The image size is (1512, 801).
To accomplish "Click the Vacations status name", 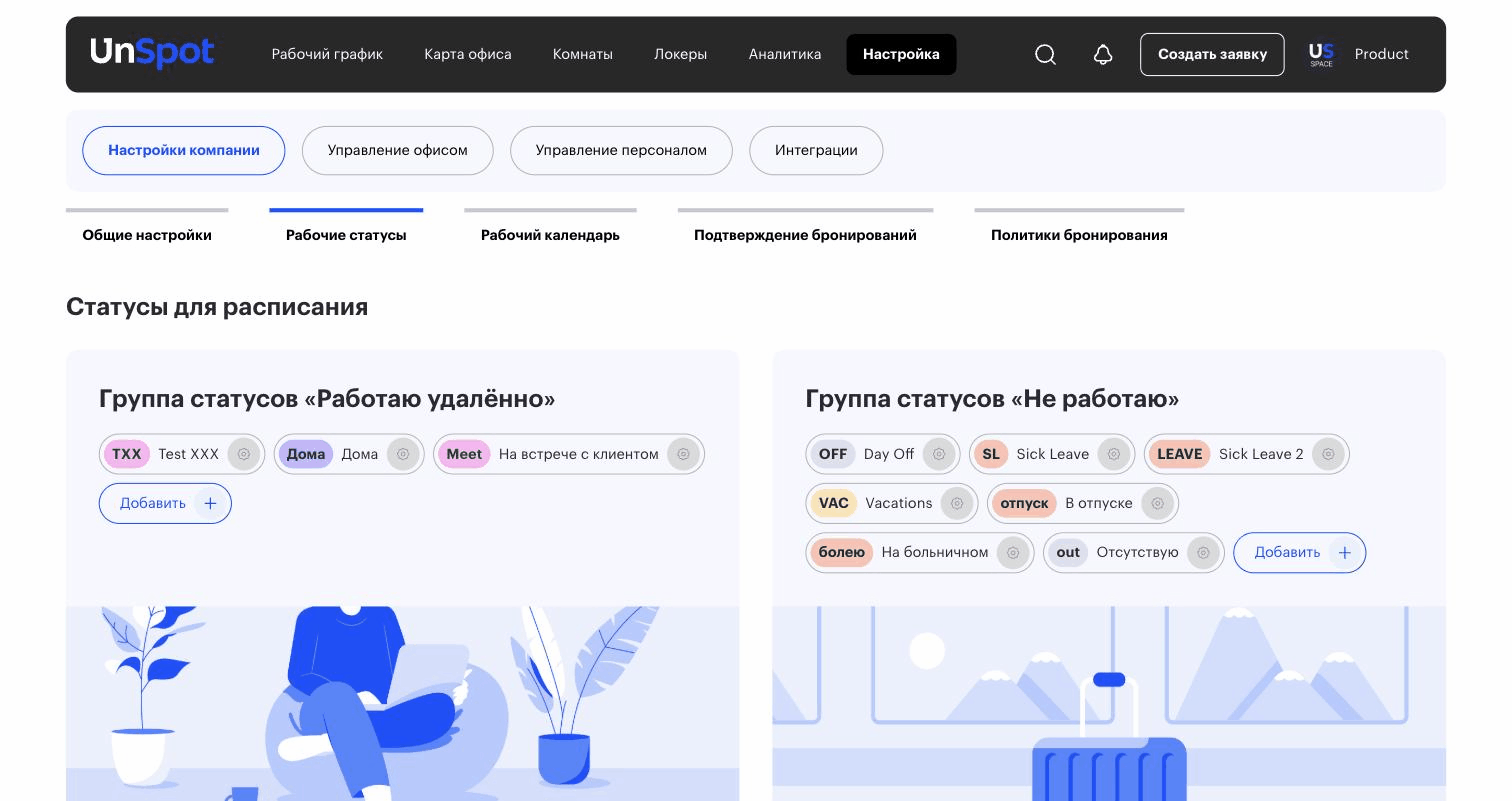I will click(x=899, y=503).
